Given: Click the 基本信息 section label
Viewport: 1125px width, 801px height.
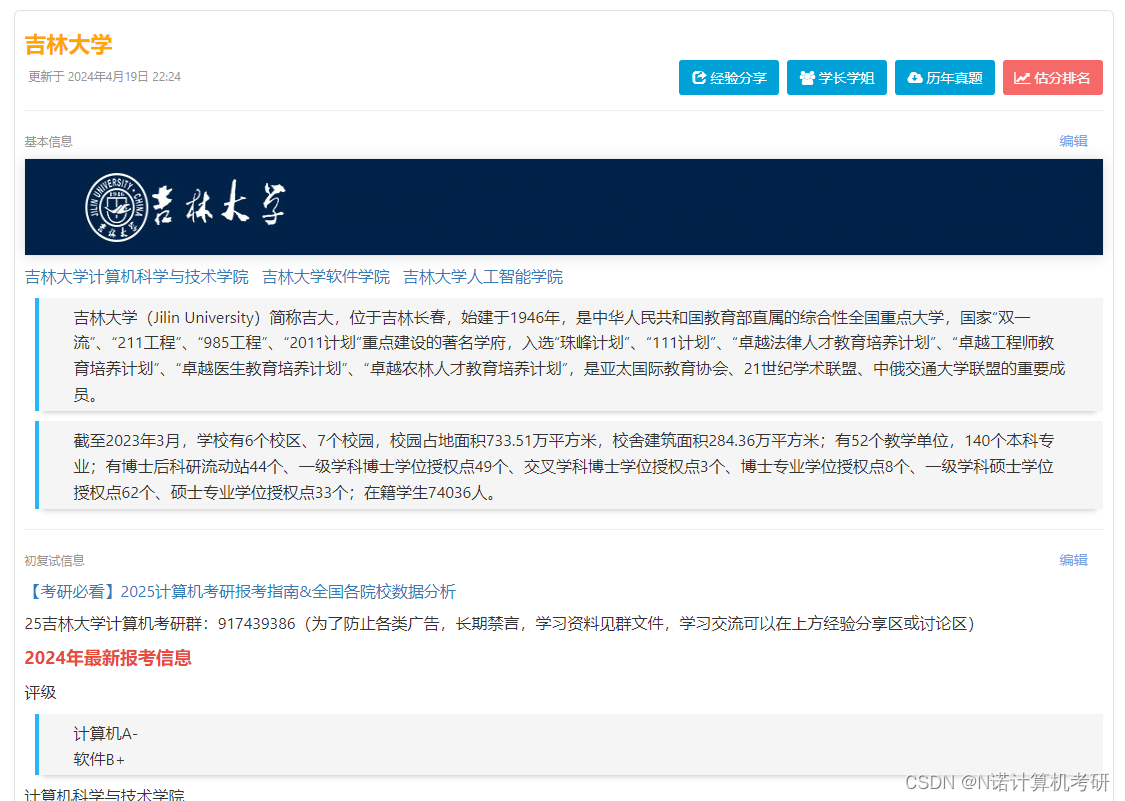Looking at the screenshot, I should (48, 141).
